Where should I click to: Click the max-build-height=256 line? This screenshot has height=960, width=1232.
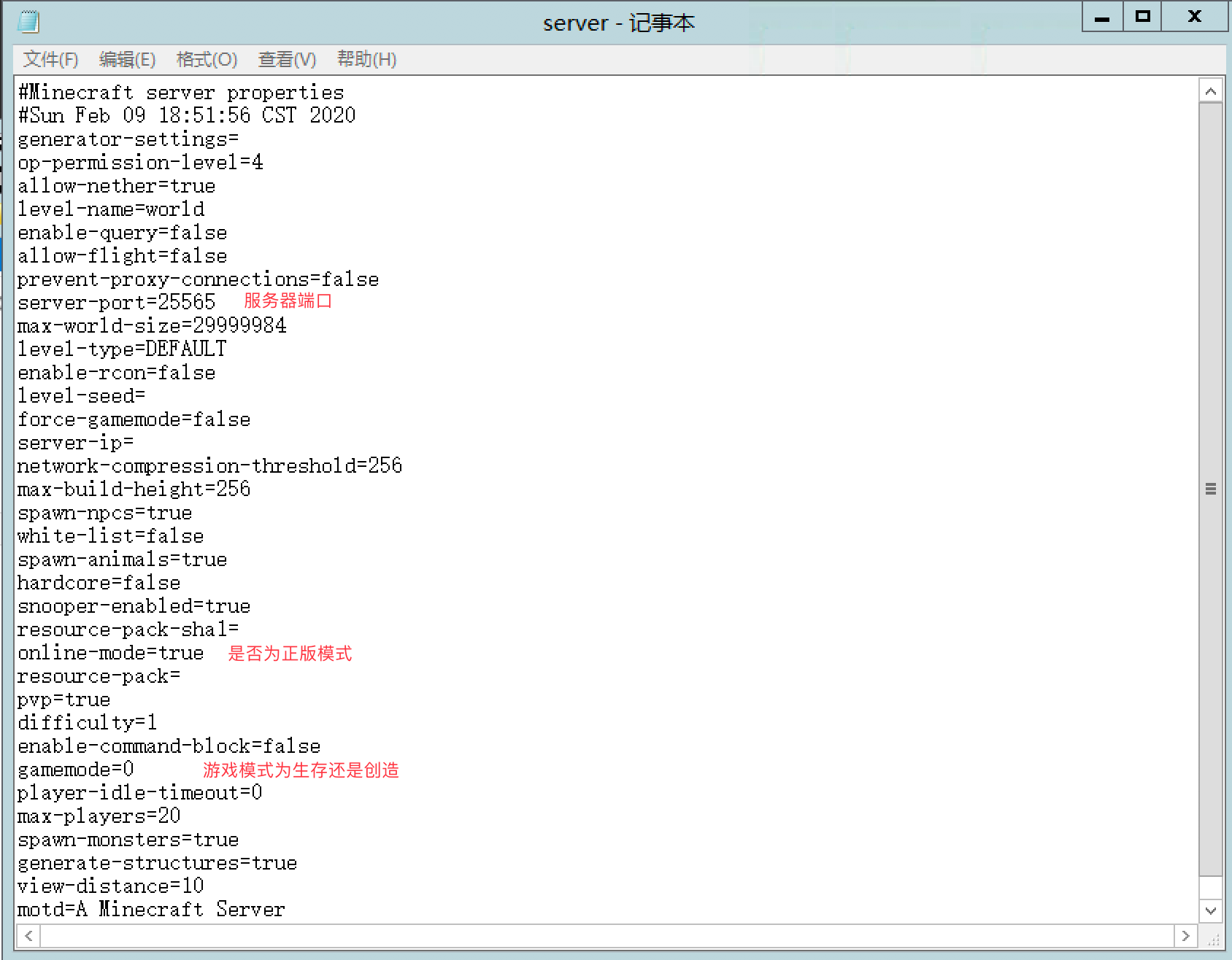134,489
